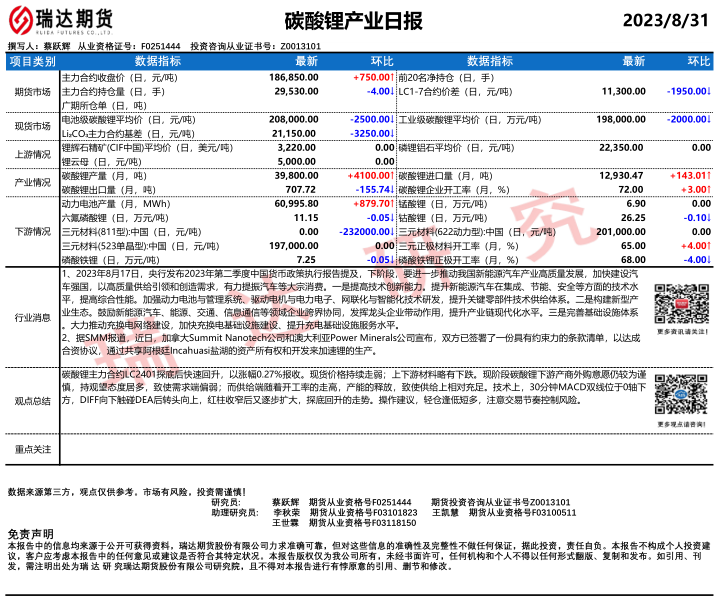Click the 期货市场 category row label
The image size is (718, 600).
32,91
